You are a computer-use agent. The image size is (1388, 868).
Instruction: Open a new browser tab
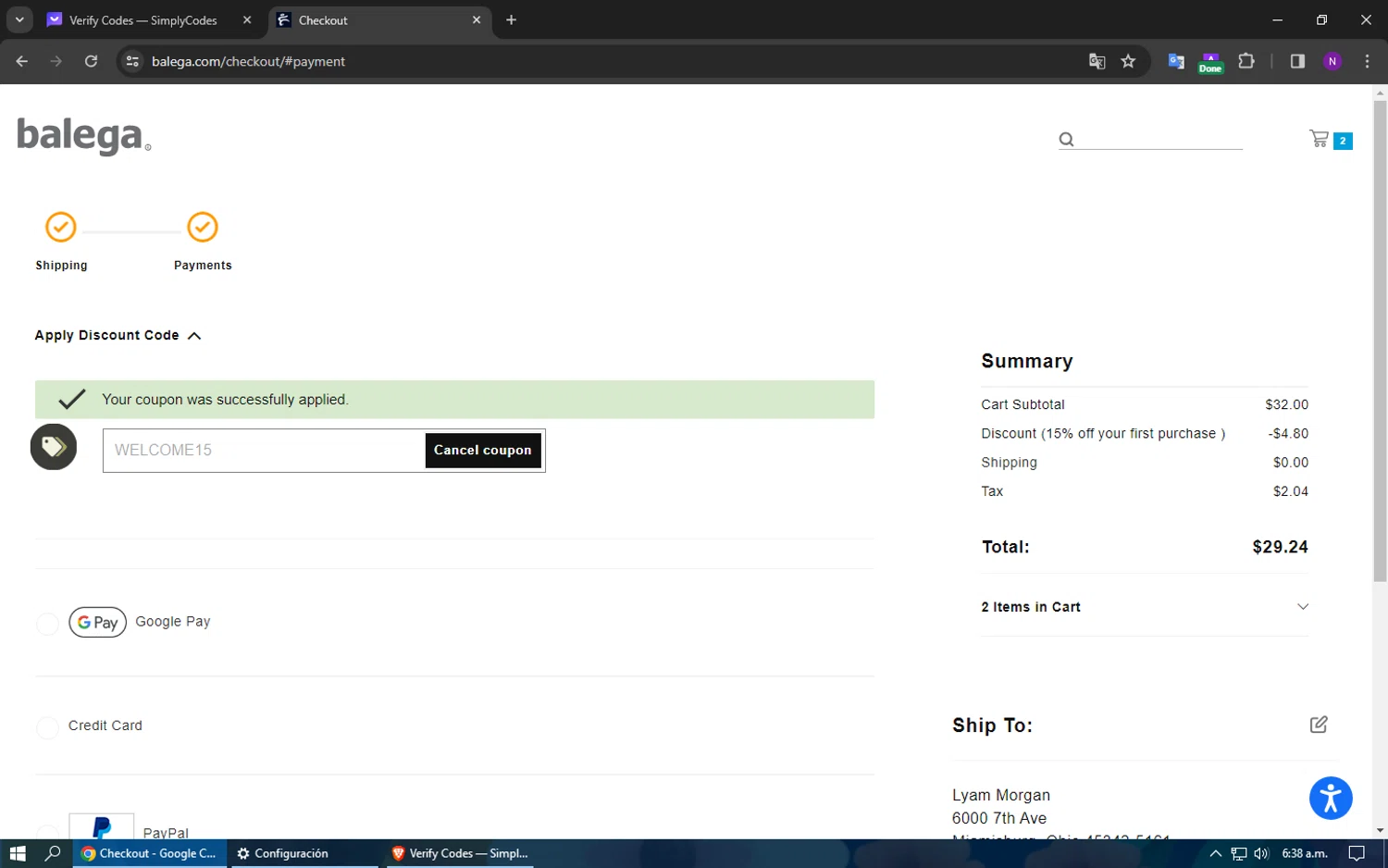[511, 20]
